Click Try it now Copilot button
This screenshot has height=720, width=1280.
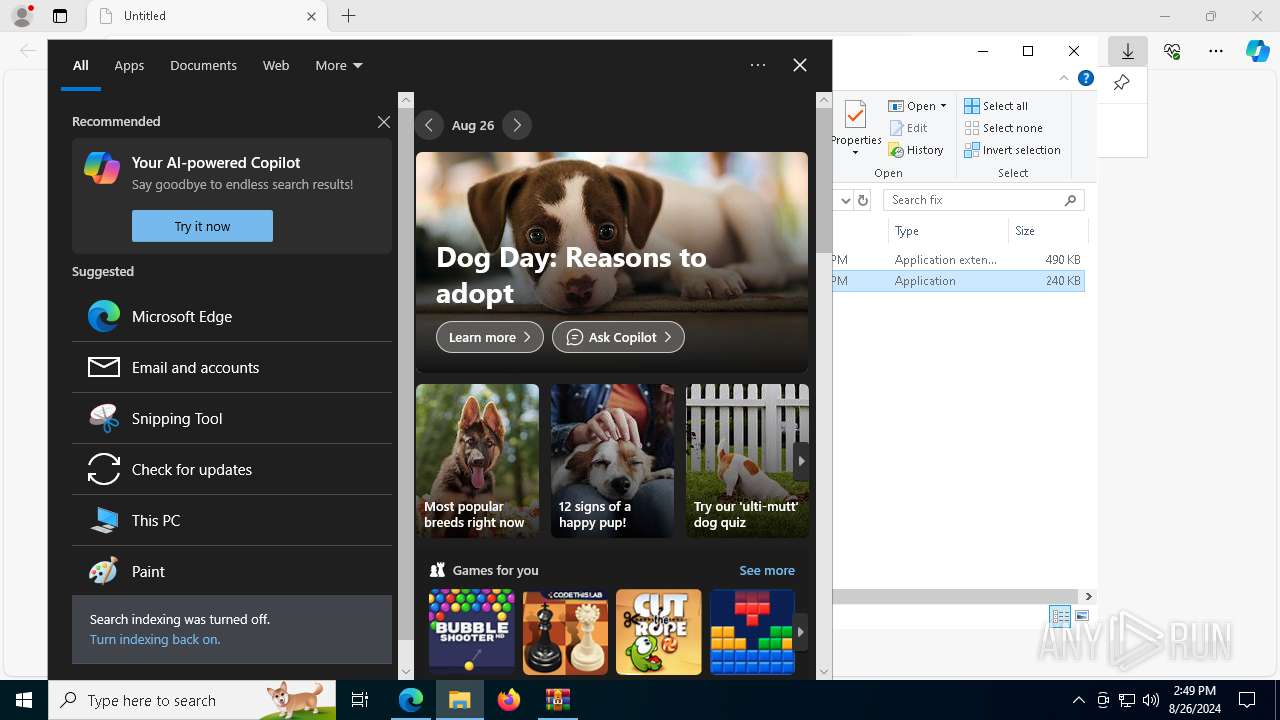202,226
